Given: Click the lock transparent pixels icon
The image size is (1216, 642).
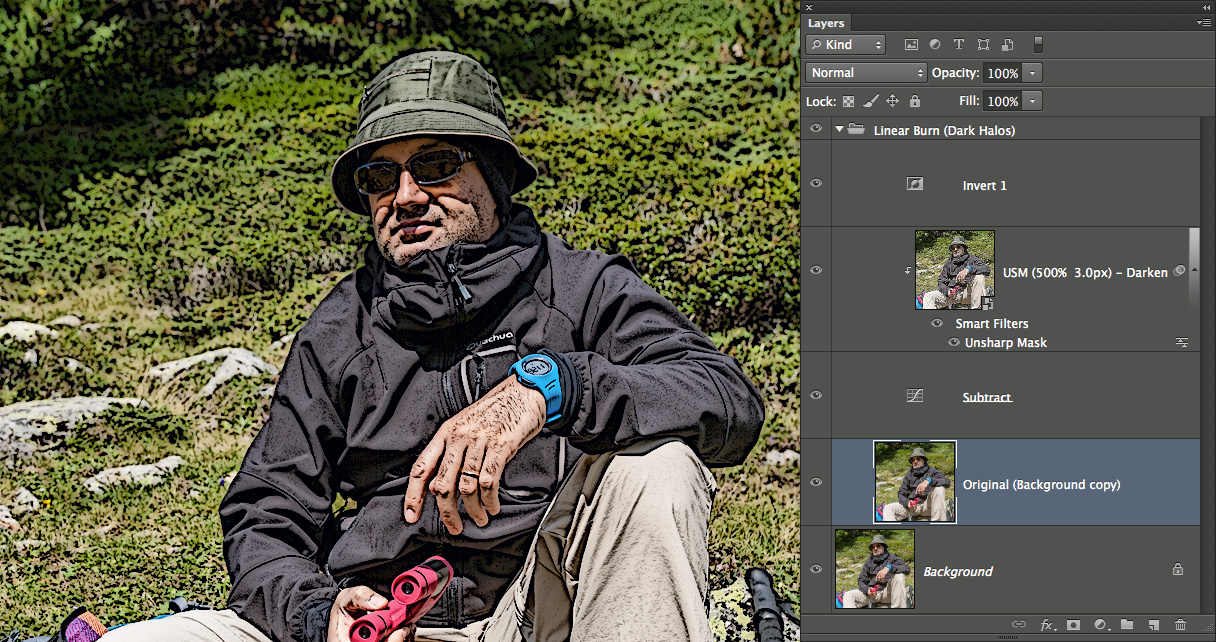Looking at the screenshot, I should point(849,101).
